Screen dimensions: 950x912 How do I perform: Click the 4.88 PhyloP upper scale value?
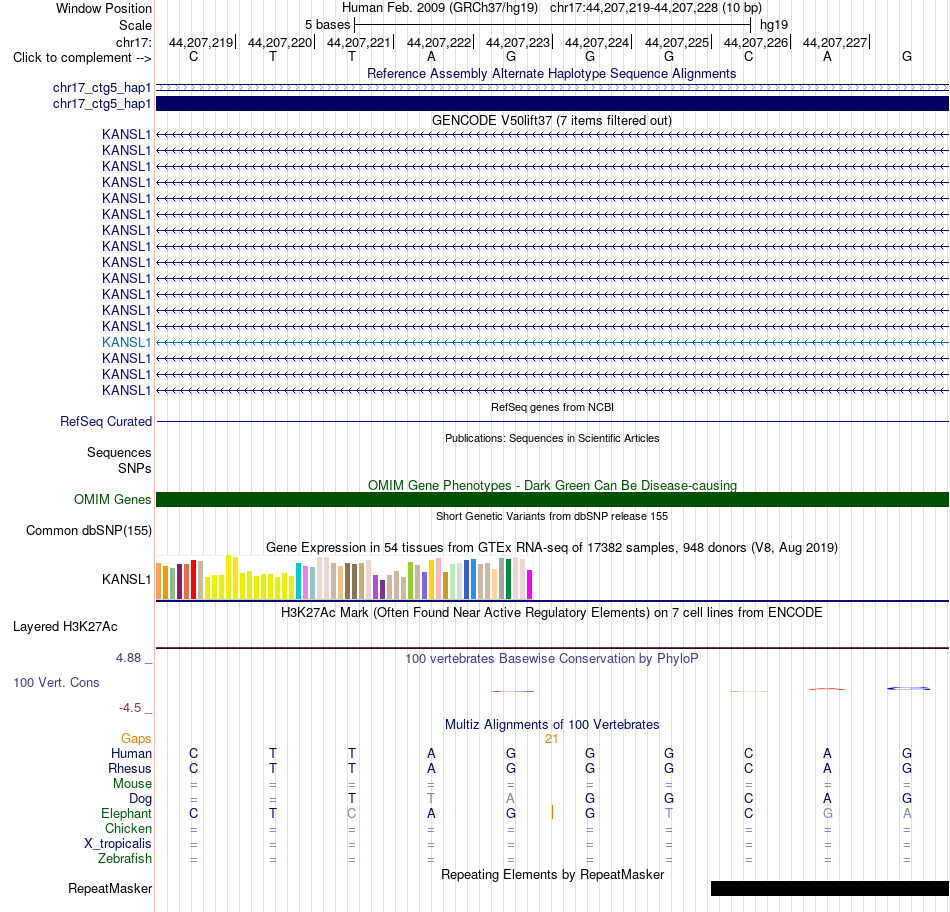(x=128, y=658)
